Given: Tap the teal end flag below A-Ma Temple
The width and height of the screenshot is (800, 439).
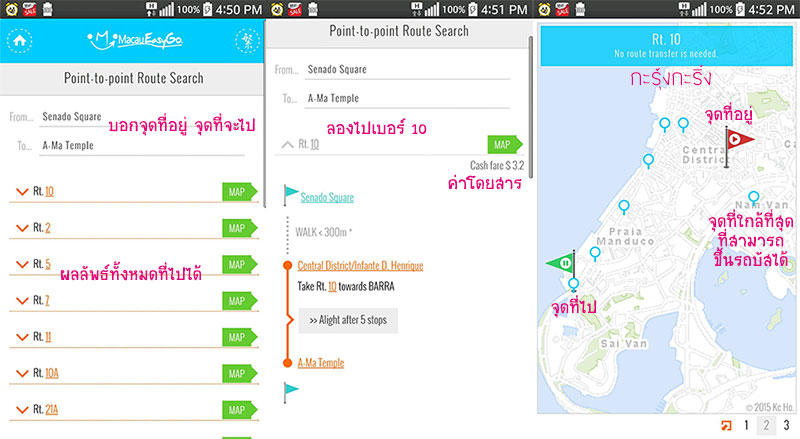Looking at the screenshot, I should [x=290, y=392].
